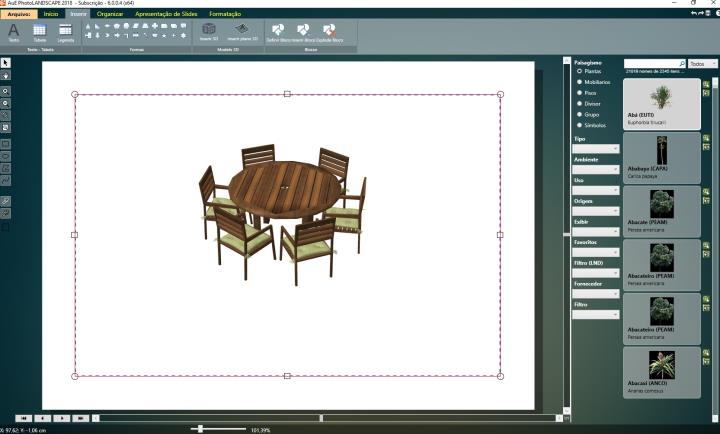The height and width of the screenshot is (434, 720).
Task: Click the Definir Bloco icon
Action: coord(277,32)
